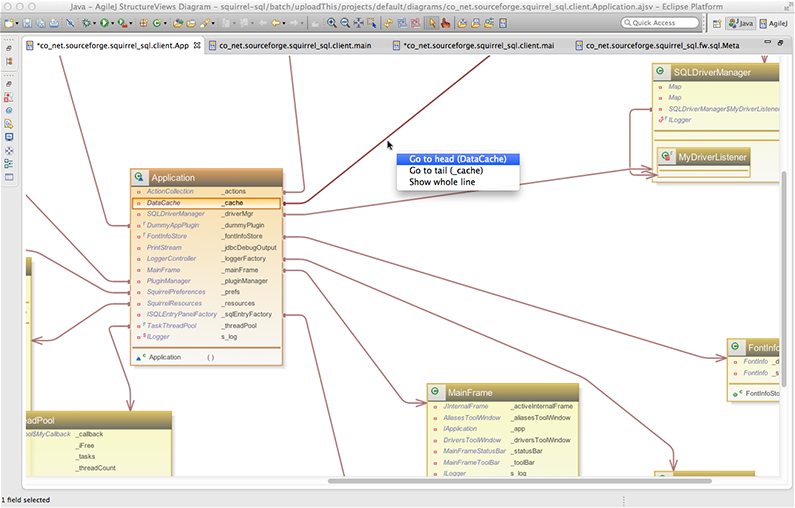This screenshot has height=508, width=795.
Task: Click the Zoom Out magnifier icon
Action: click(345, 23)
